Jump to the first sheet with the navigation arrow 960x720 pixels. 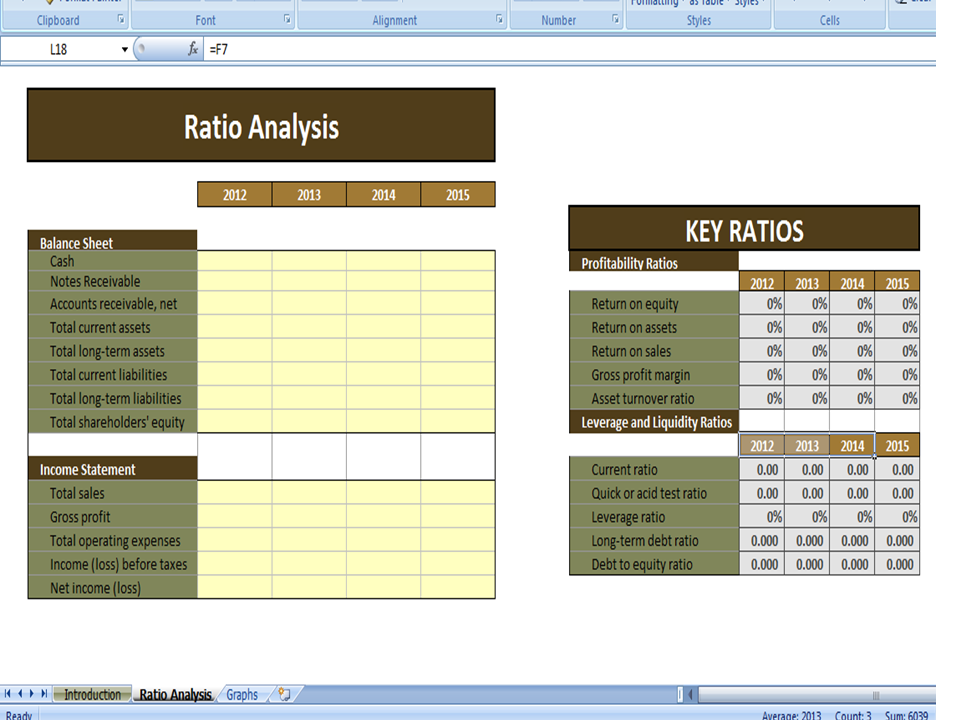tap(8, 694)
